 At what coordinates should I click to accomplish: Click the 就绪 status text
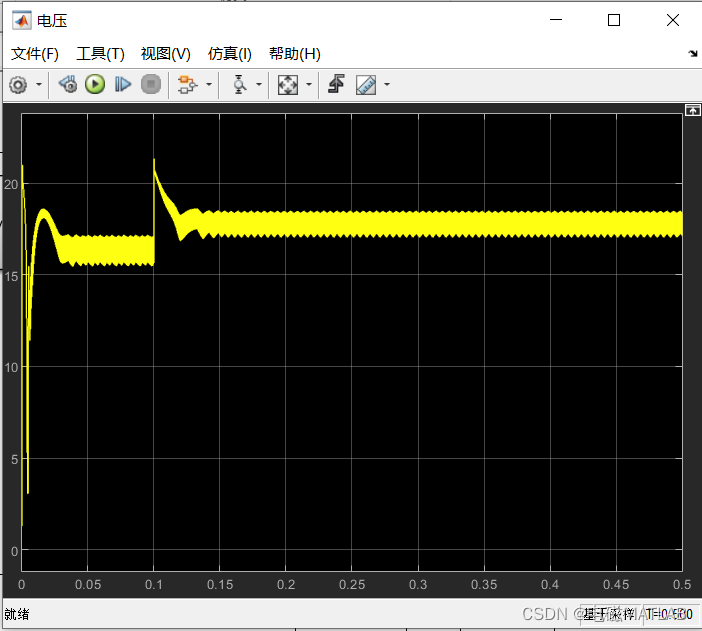coord(17,614)
